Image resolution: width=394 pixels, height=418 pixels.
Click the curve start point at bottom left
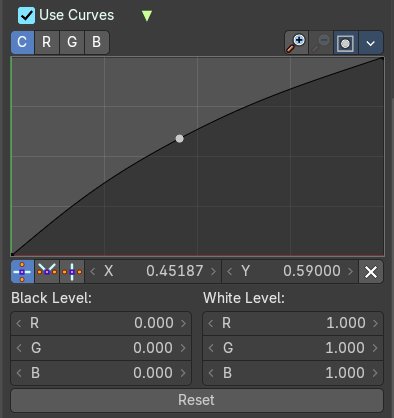point(12,254)
